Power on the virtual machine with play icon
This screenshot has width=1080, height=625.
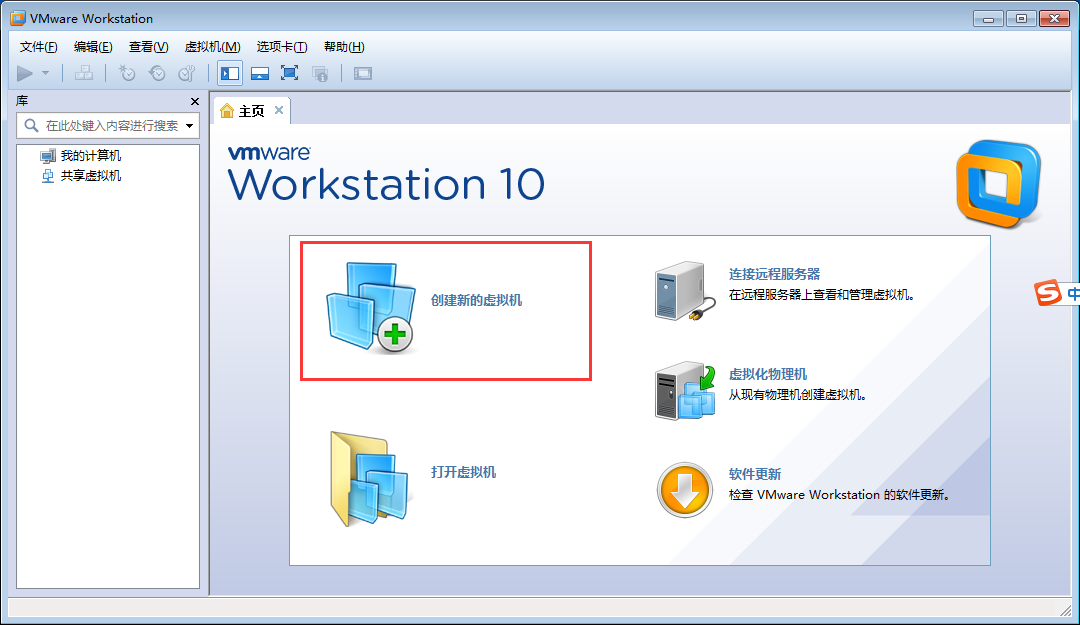click(x=25, y=73)
